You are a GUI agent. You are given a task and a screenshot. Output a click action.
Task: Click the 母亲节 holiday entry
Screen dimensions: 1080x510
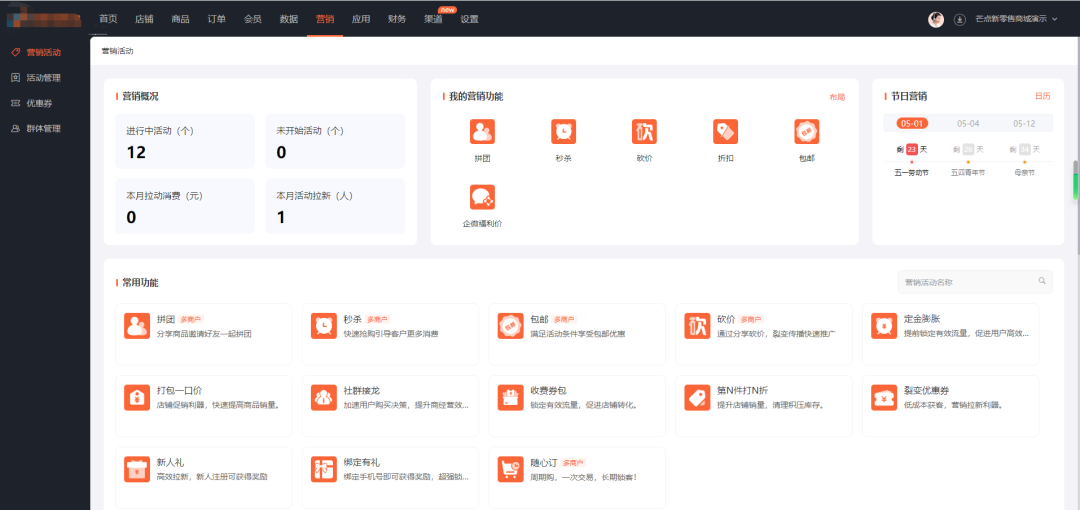(x=1024, y=172)
